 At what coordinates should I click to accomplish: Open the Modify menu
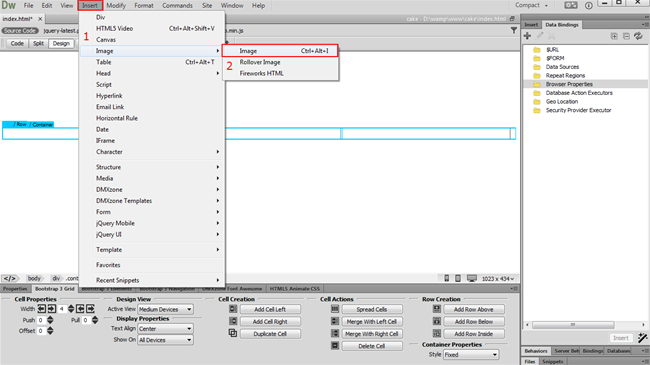116,5
